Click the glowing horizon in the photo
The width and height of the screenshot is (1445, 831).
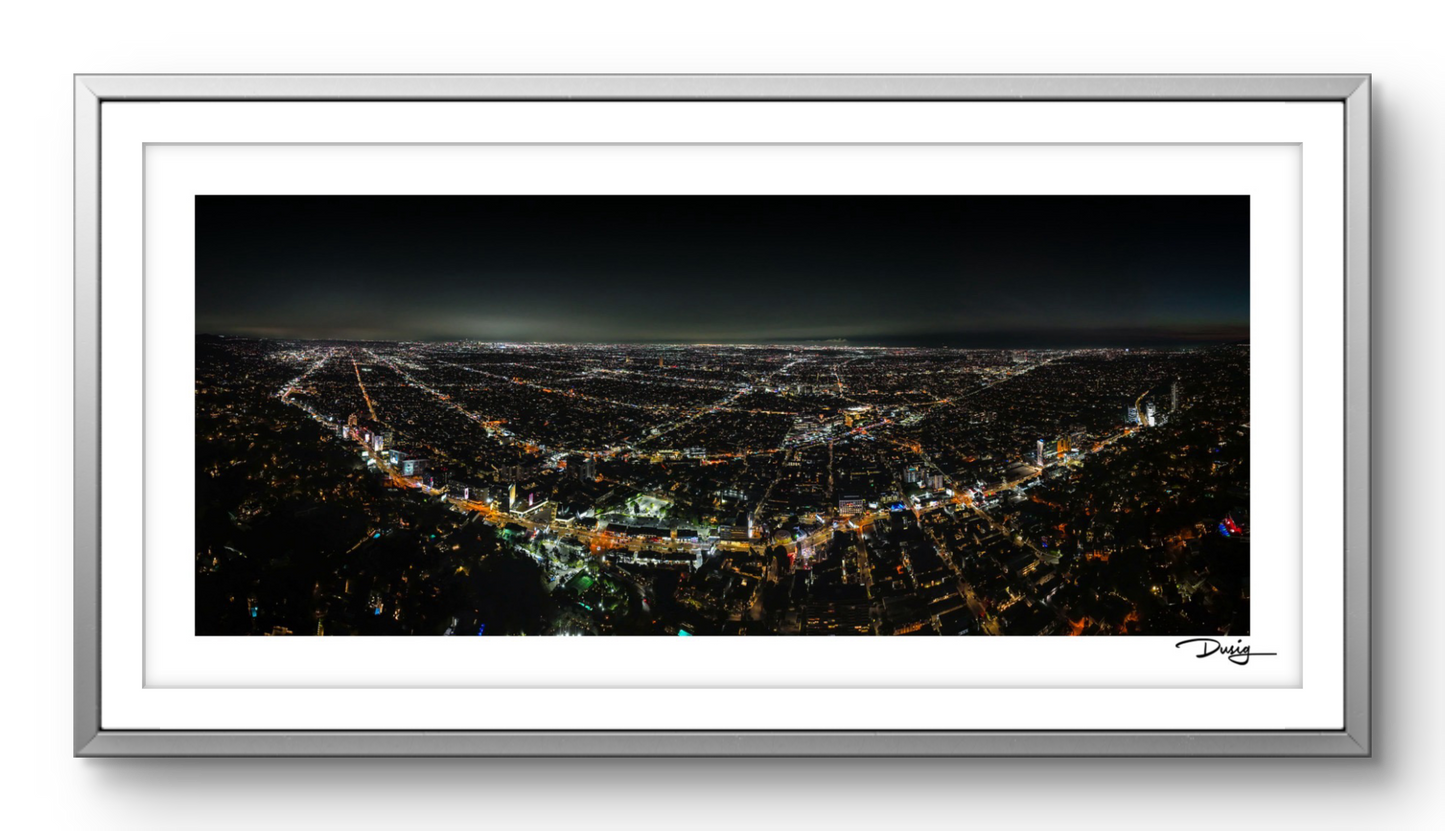click(x=520, y=331)
